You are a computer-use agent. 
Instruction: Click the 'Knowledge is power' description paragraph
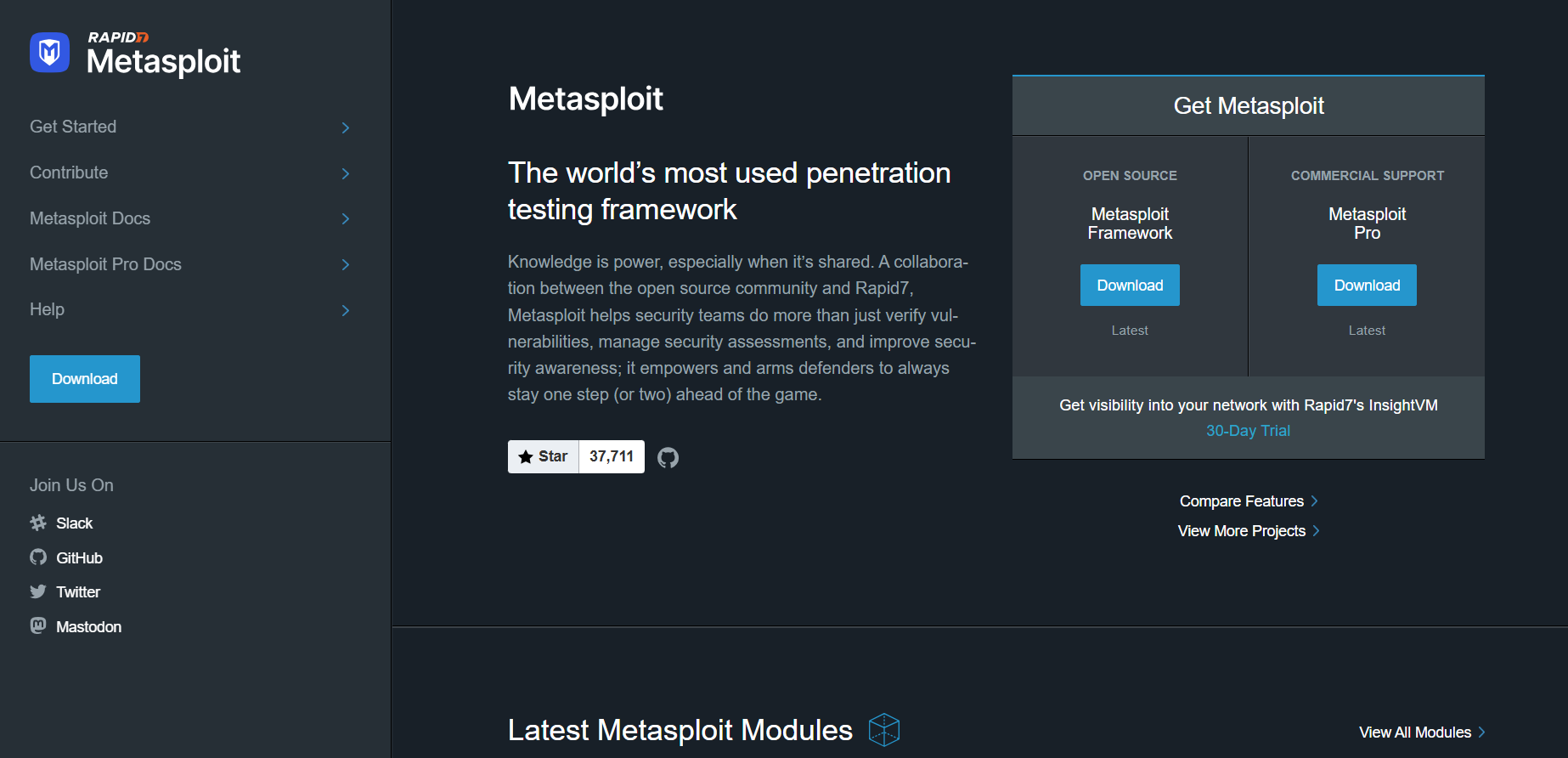[x=742, y=328]
